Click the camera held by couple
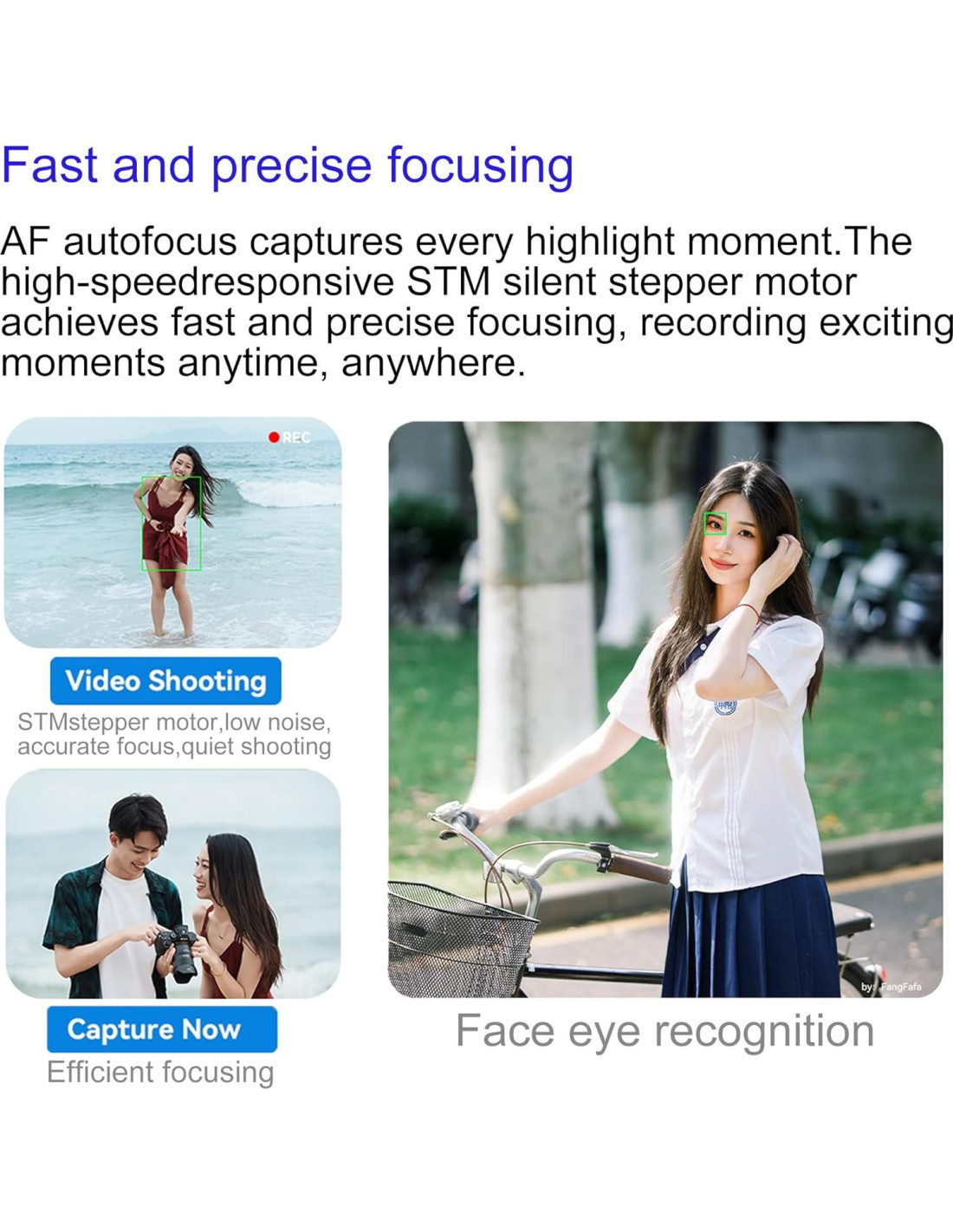The width and height of the screenshot is (953, 1232). pyautogui.click(x=177, y=952)
